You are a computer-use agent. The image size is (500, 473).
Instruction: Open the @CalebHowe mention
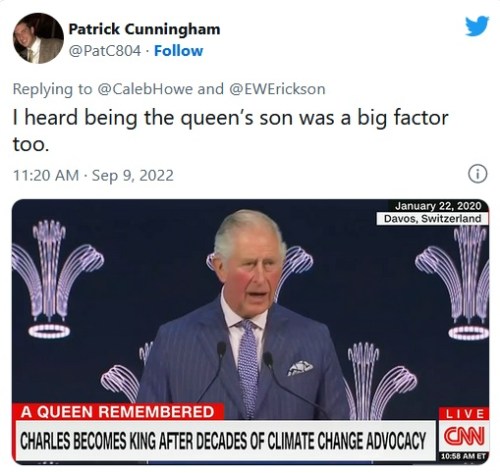pos(145,89)
